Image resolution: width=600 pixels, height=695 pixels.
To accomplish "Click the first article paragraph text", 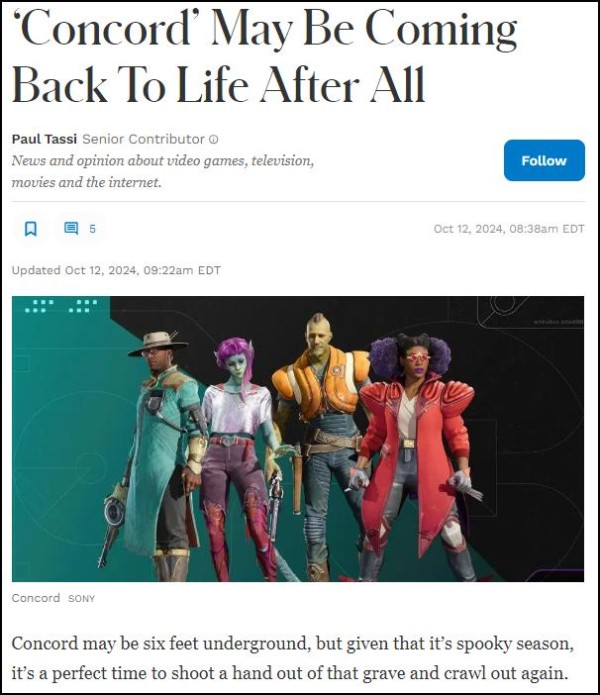I will (292, 658).
